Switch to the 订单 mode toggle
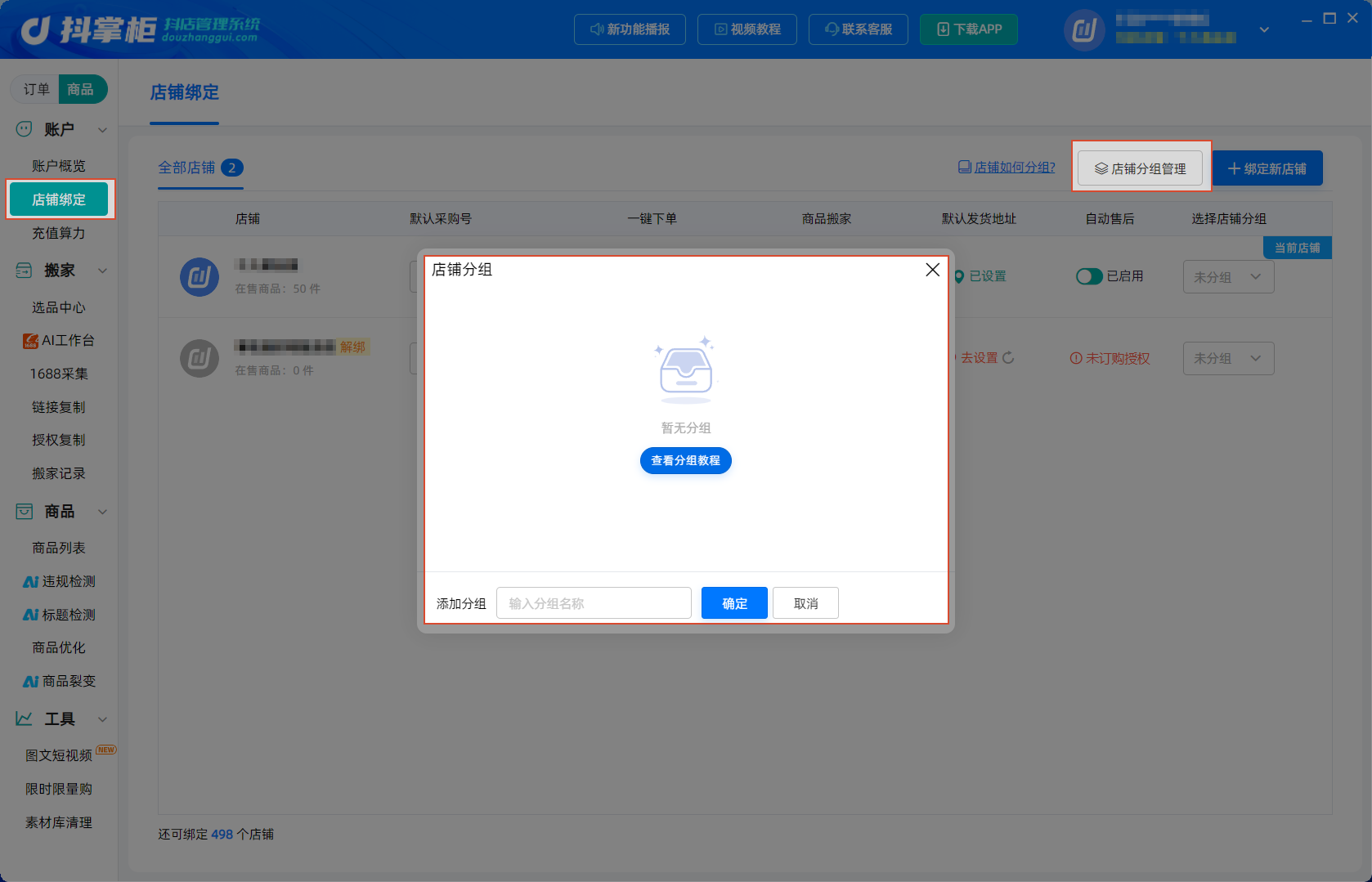Screen dimensions: 1372x882 36,89
